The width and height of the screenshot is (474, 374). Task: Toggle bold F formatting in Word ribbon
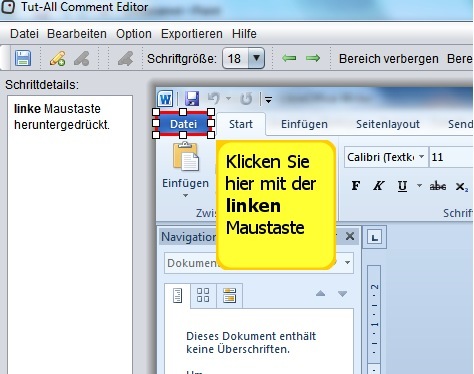tap(356, 186)
